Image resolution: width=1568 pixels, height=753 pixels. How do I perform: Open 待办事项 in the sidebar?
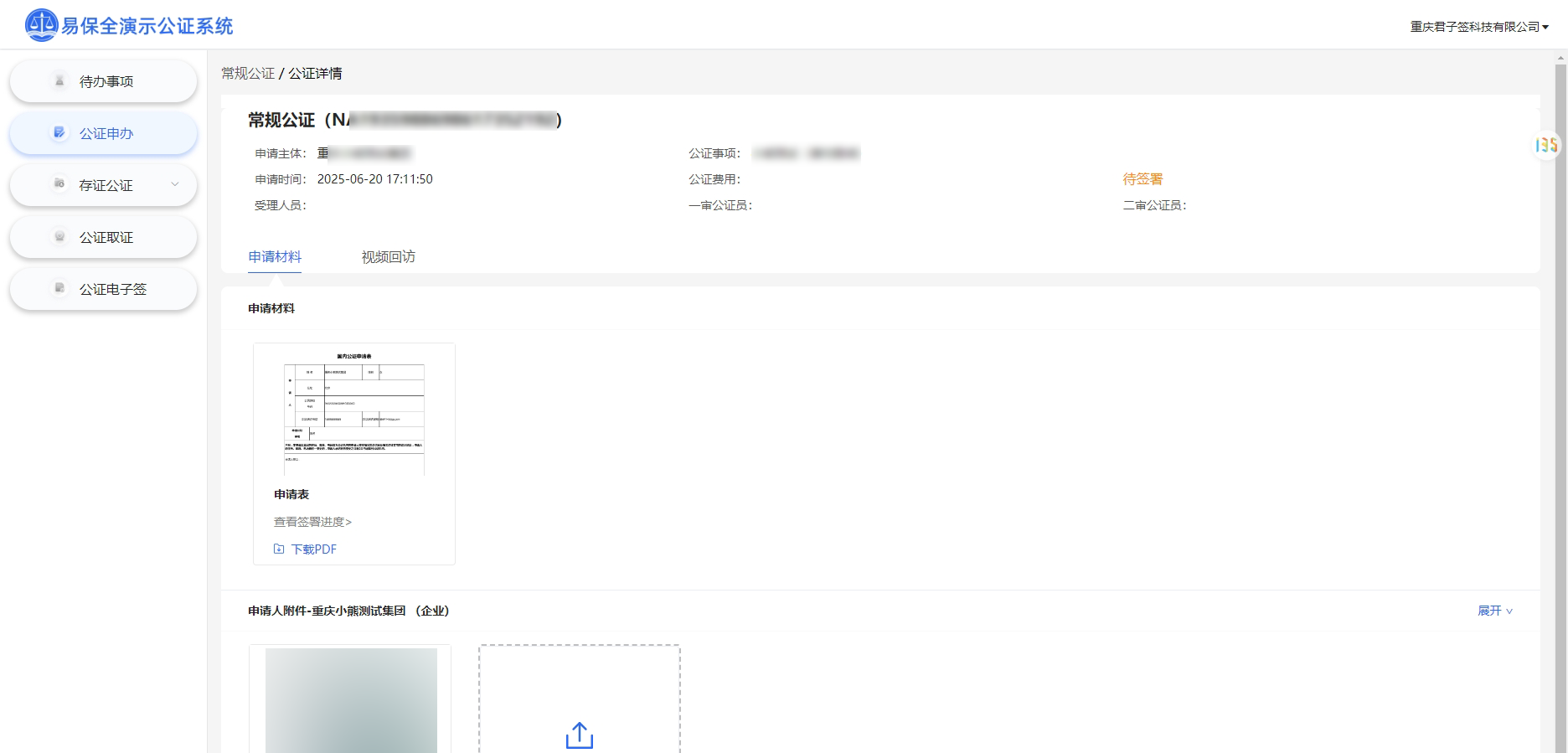point(106,81)
